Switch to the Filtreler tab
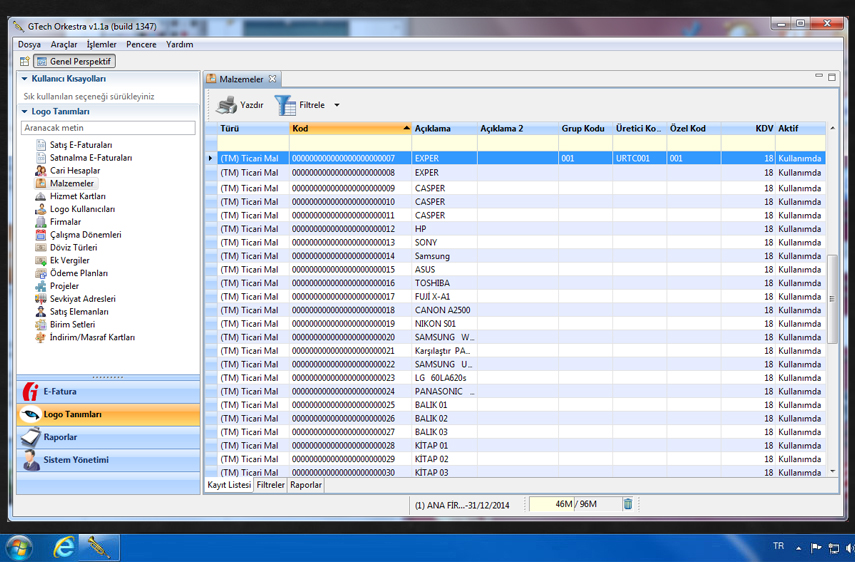 [270, 485]
